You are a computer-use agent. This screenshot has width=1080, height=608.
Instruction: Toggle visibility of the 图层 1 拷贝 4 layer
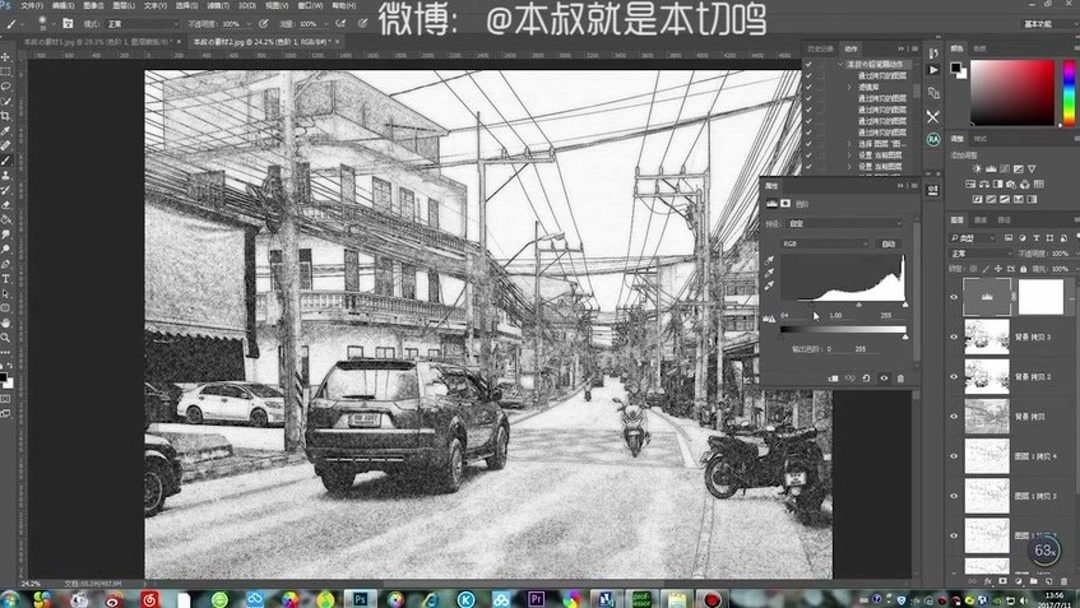pyautogui.click(x=953, y=457)
